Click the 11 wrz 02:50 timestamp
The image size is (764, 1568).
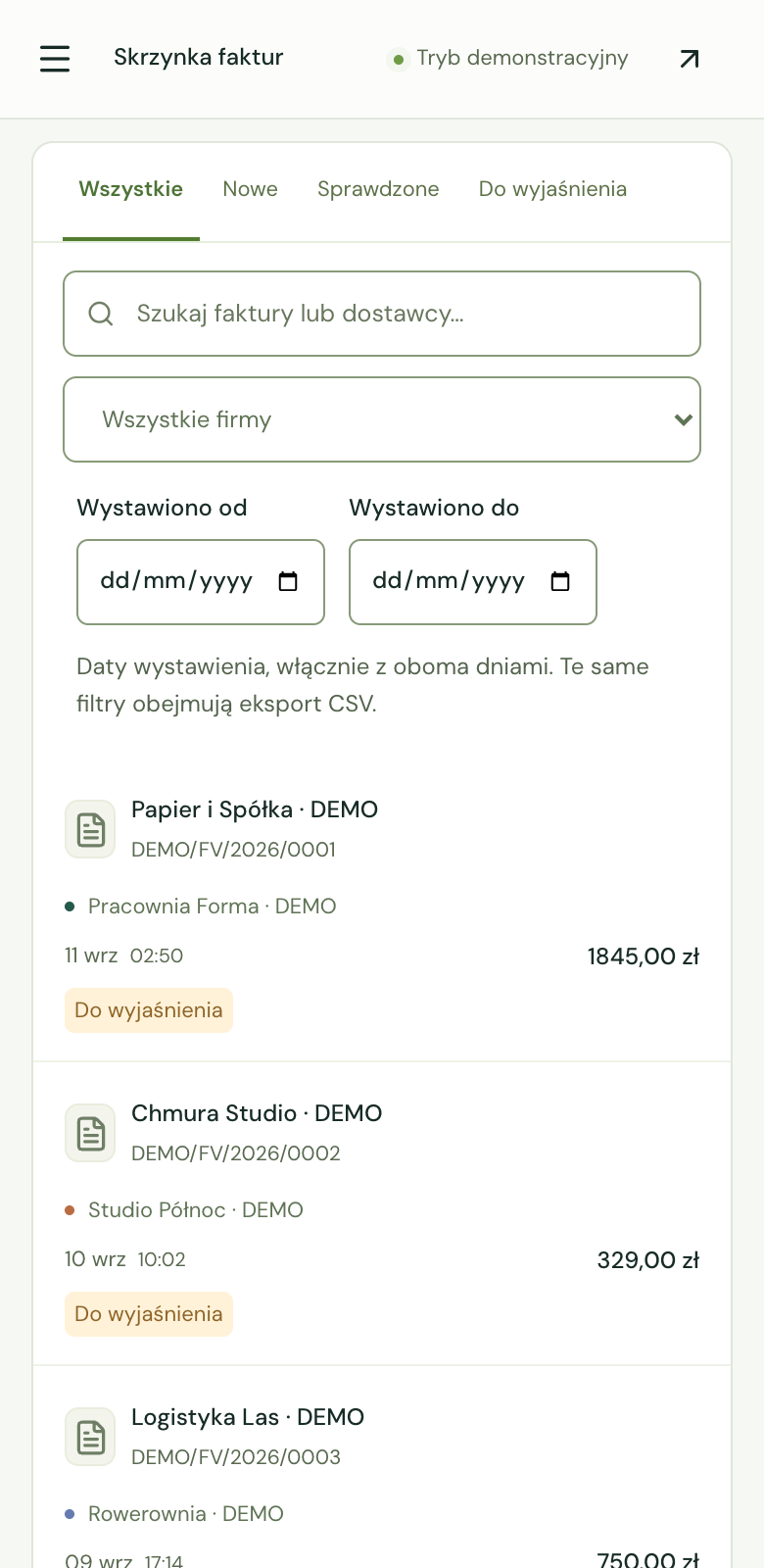(124, 955)
